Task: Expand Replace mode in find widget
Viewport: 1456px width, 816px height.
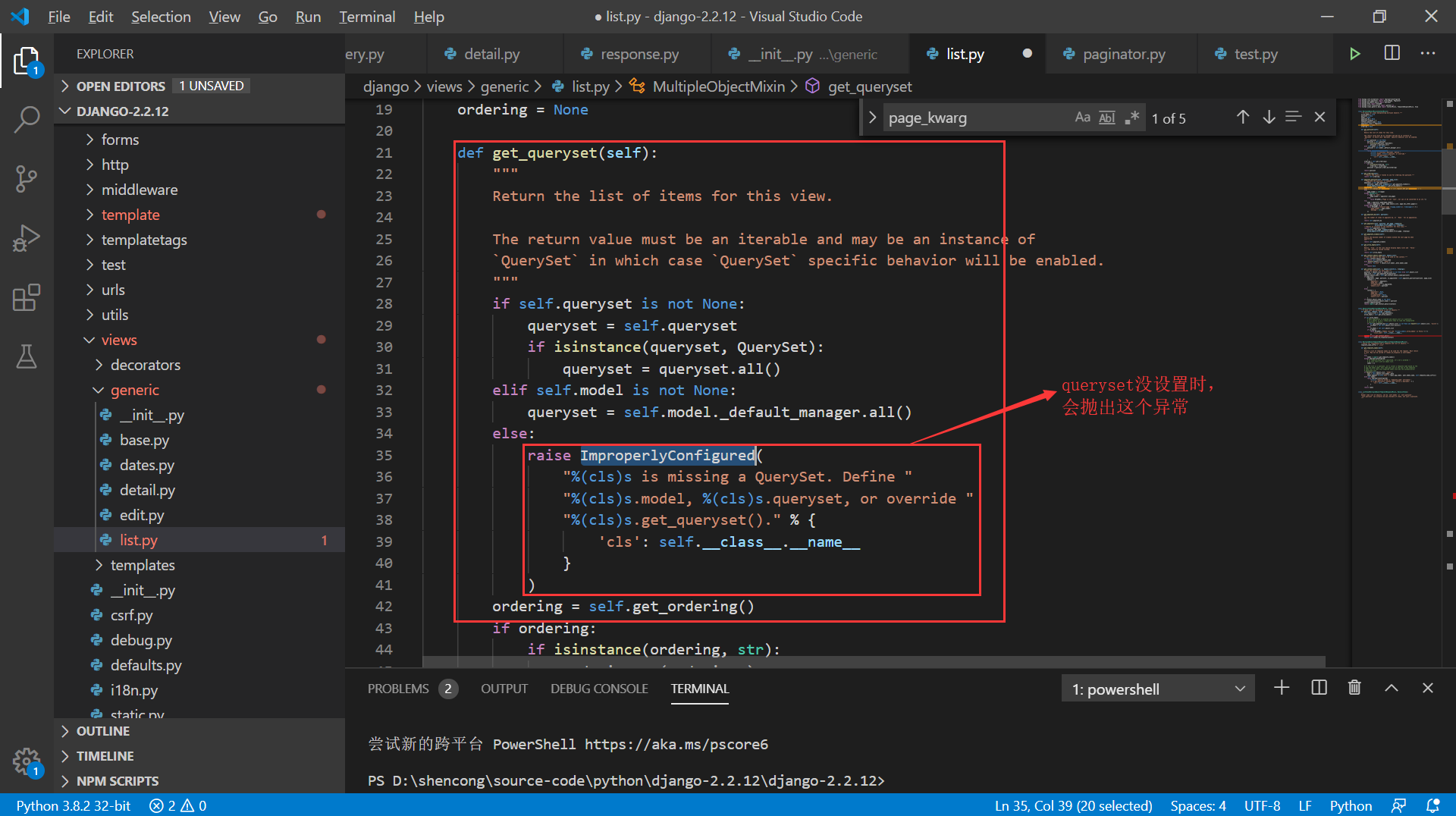Action: coord(872,118)
